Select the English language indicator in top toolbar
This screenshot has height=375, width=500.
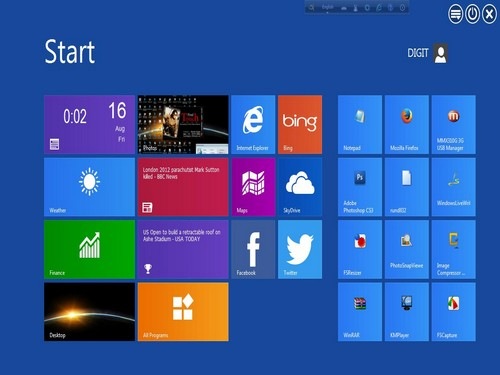pos(327,7)
